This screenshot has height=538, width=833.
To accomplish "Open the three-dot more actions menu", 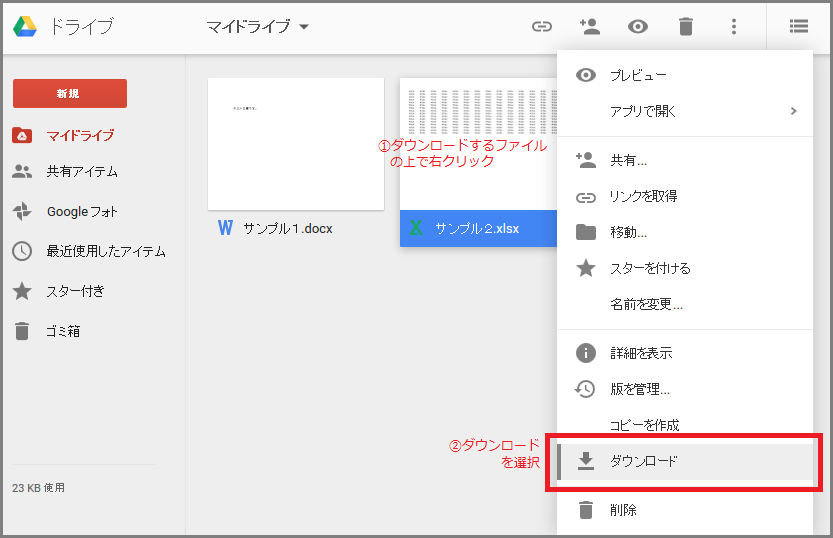I will click(734, 26).
